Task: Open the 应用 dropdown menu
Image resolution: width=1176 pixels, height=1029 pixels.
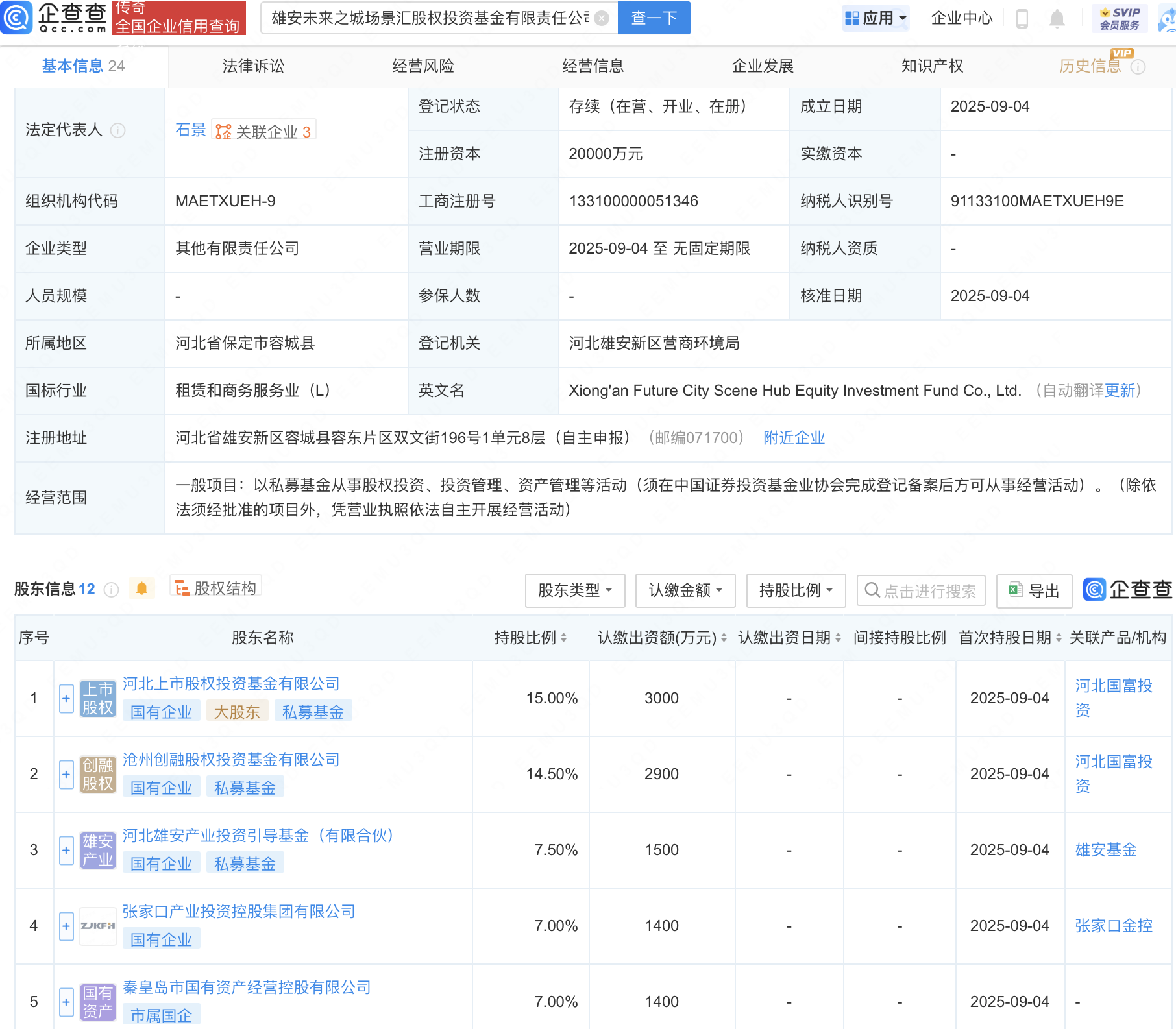Action: point(876,18)
